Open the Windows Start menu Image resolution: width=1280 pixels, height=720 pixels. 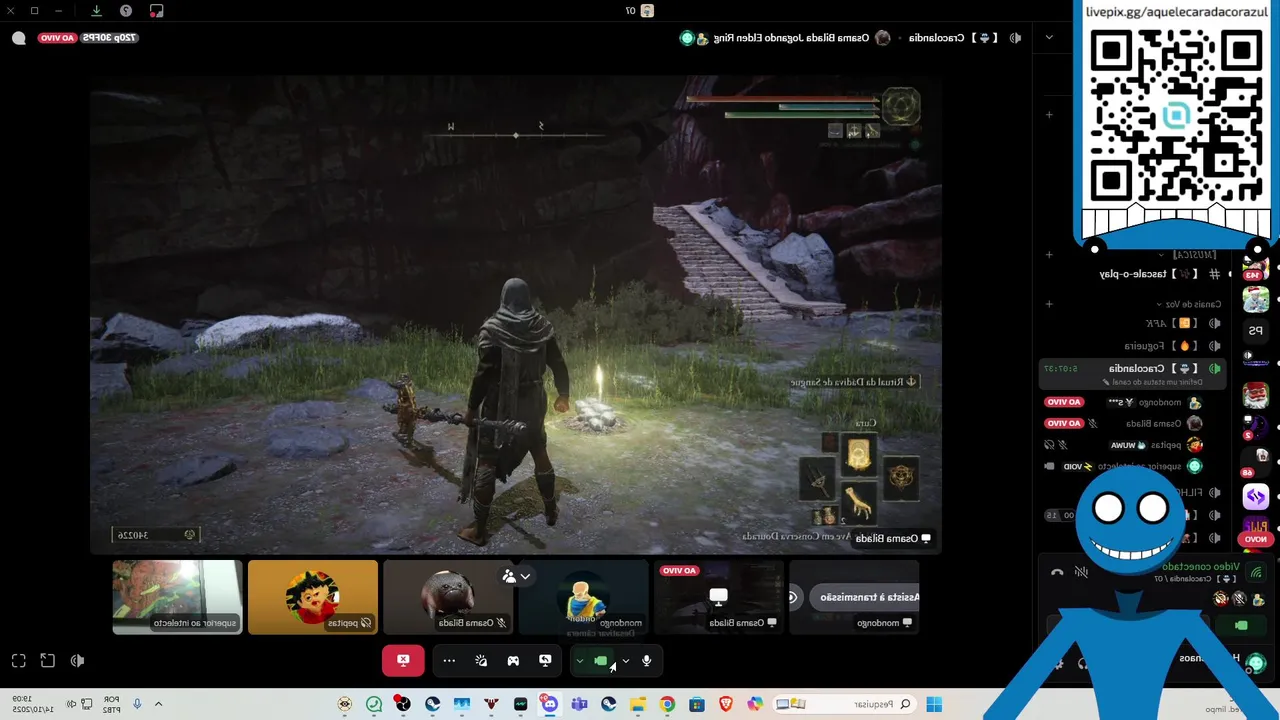934,704
